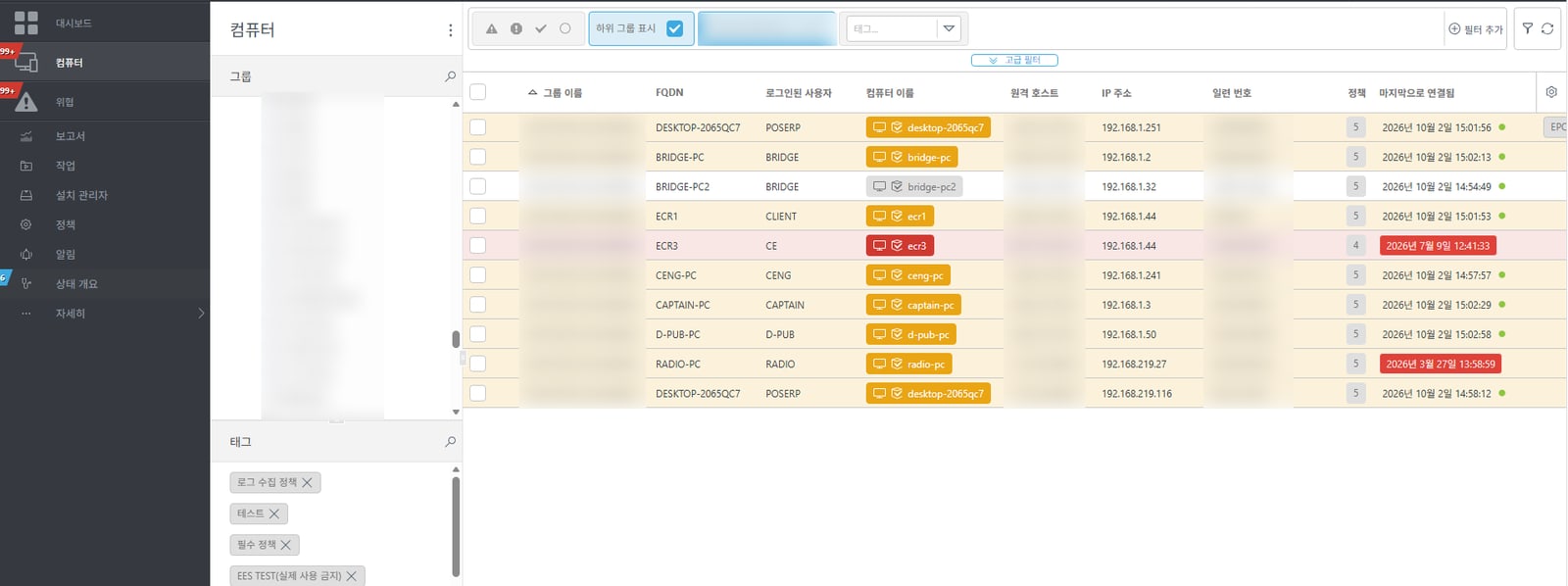Open the 태그 filter dropdown arrow
1568x586 pixels.
click(949, 28)
